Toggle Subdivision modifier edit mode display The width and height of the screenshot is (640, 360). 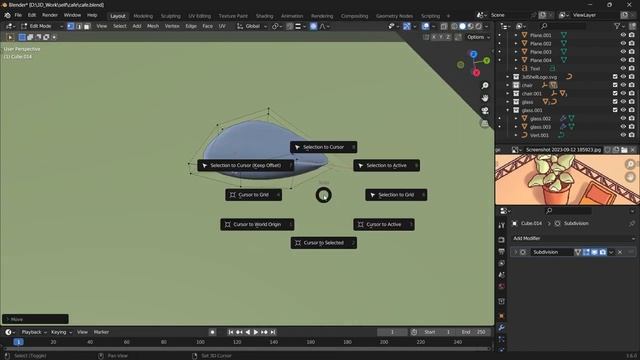tap(586, 252)
